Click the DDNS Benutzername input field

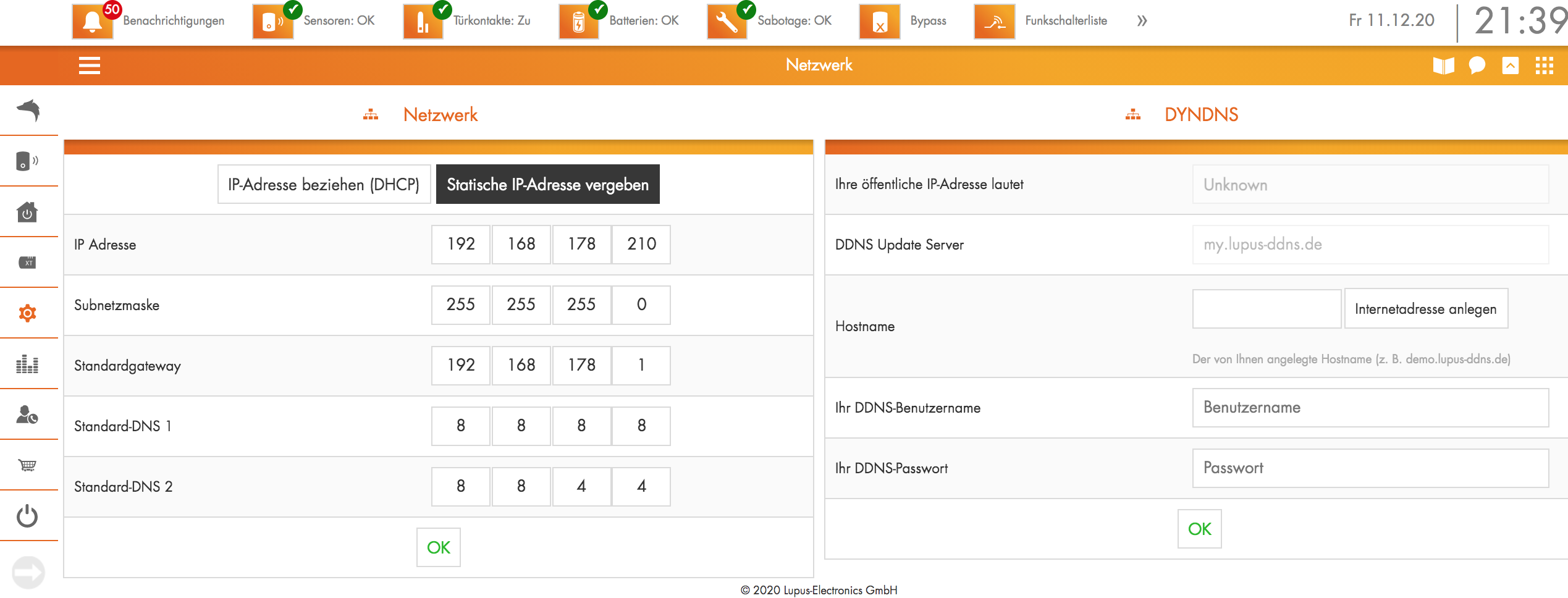1370,408
